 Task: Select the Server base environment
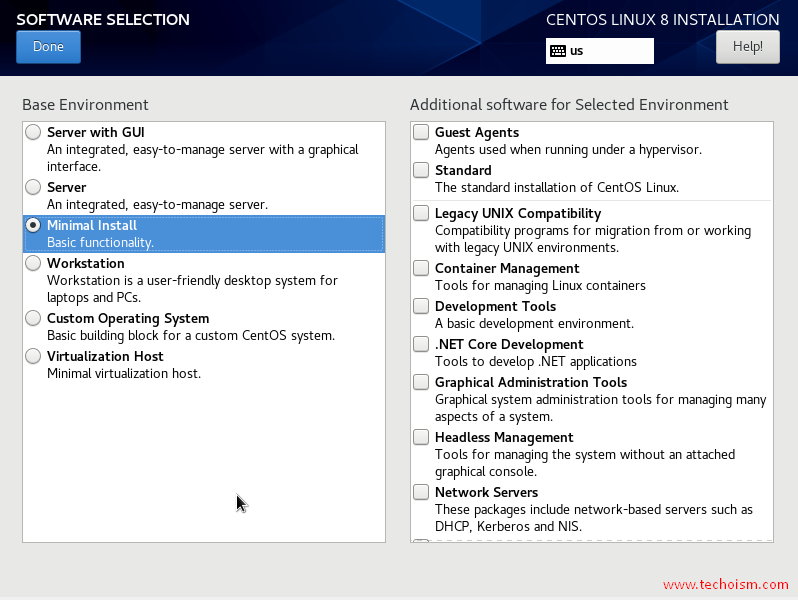point(33,187)
